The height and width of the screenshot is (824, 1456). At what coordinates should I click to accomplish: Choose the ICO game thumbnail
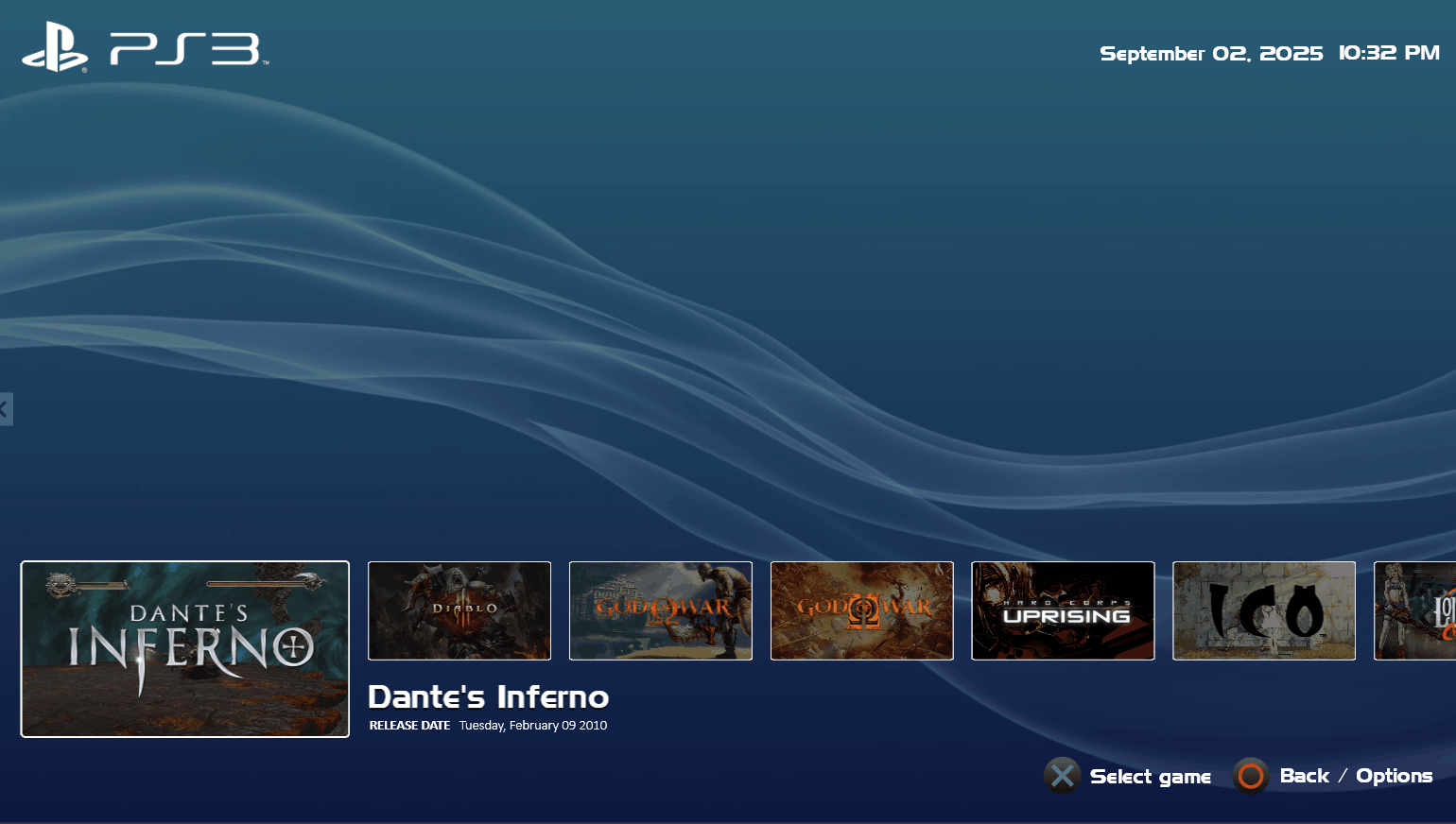click(x=1264, y=610)
